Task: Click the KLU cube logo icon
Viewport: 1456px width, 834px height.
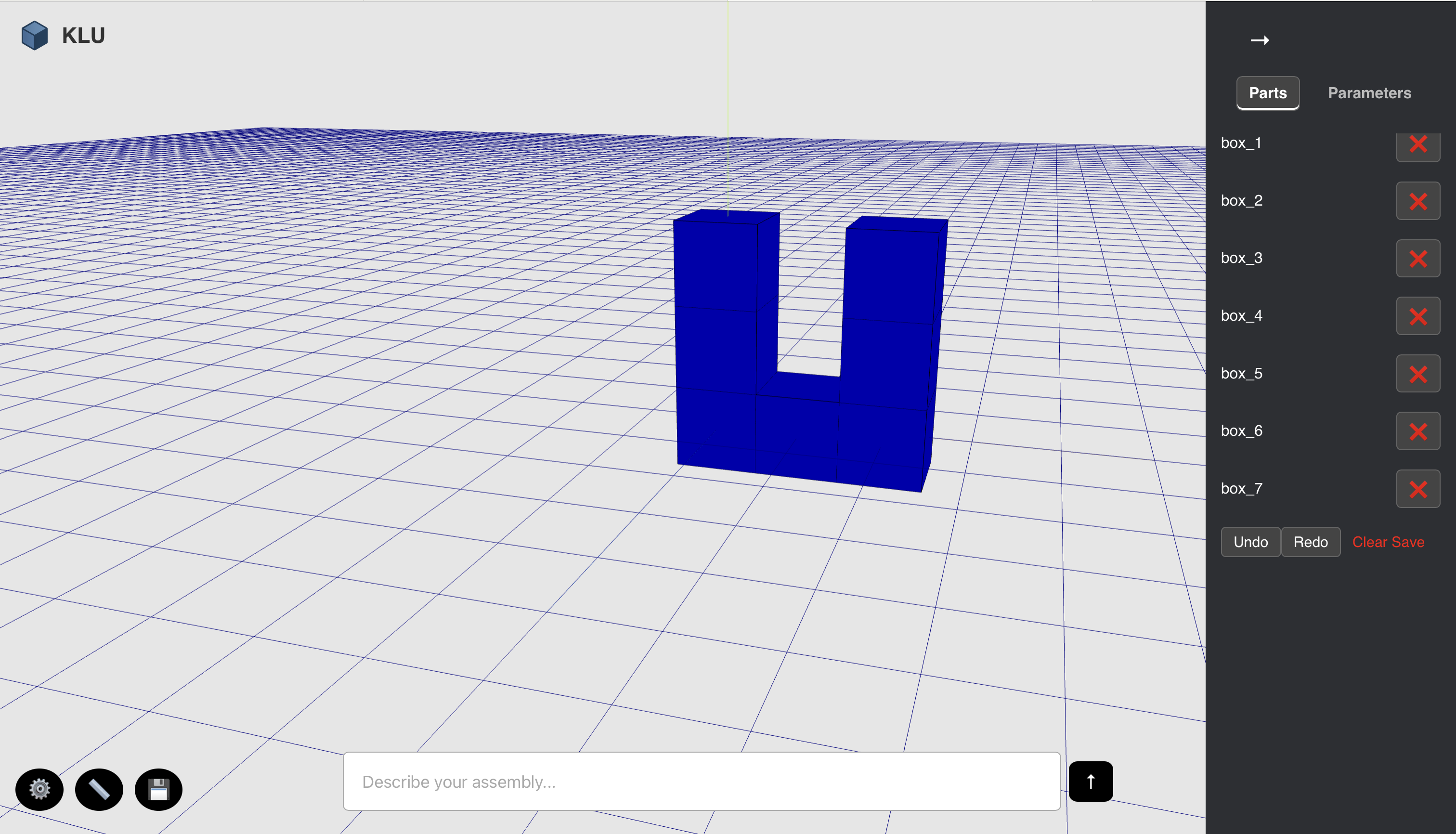Action: [x=34, y=36]
